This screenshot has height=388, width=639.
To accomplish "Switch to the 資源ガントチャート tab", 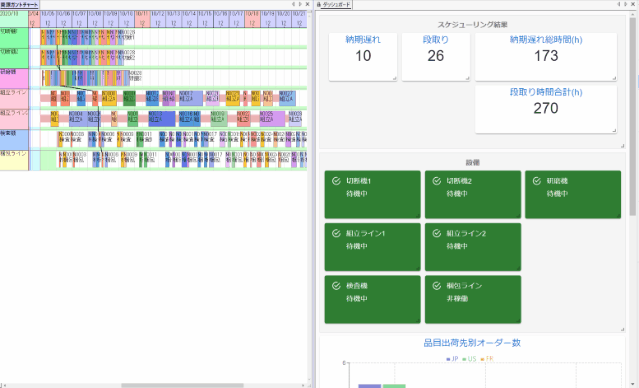I will pyautogui.click(x=19, y=4).
